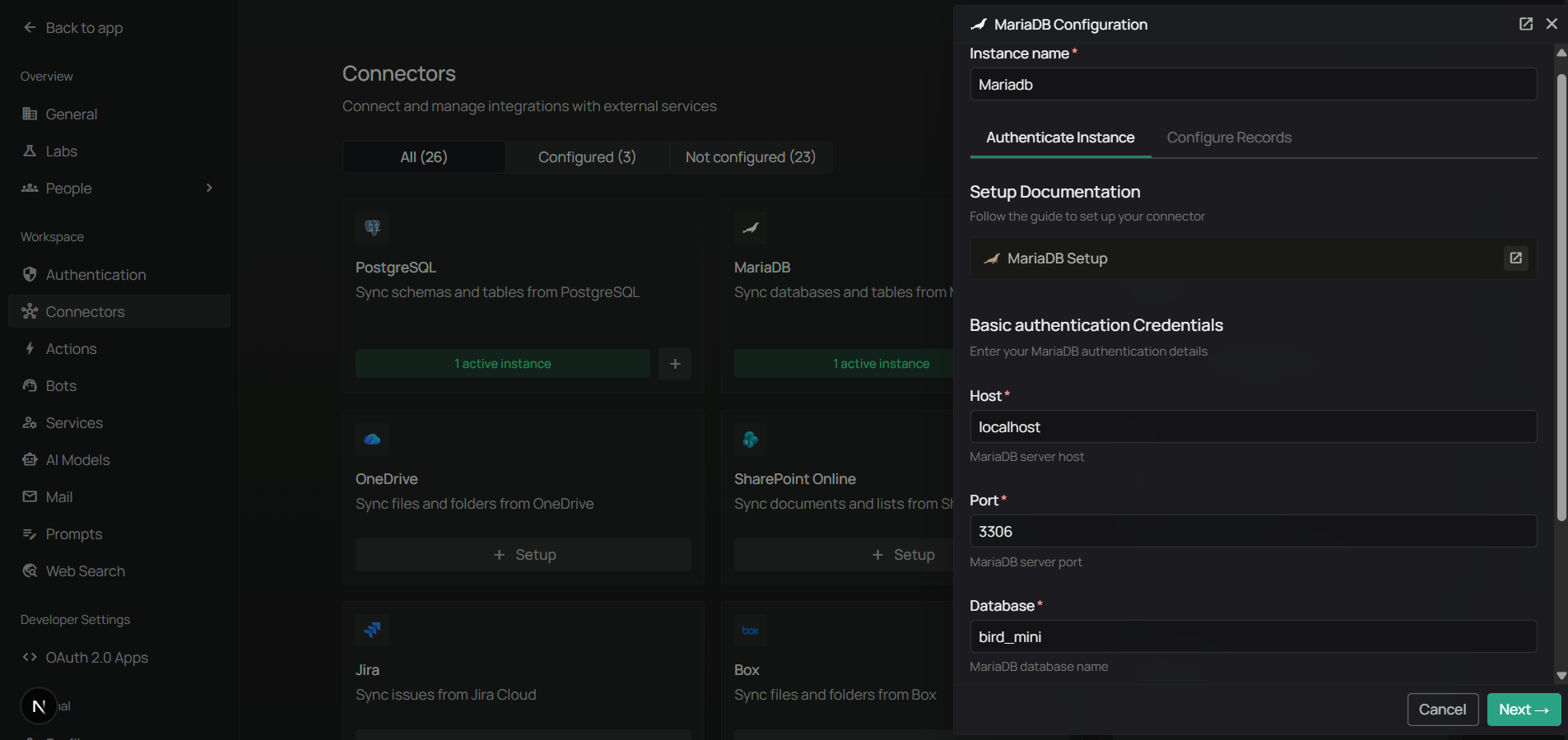Select the Authenticate Instance tab
The height and width of the screenshot is (740, 1568).
(x=1060, y=137)
